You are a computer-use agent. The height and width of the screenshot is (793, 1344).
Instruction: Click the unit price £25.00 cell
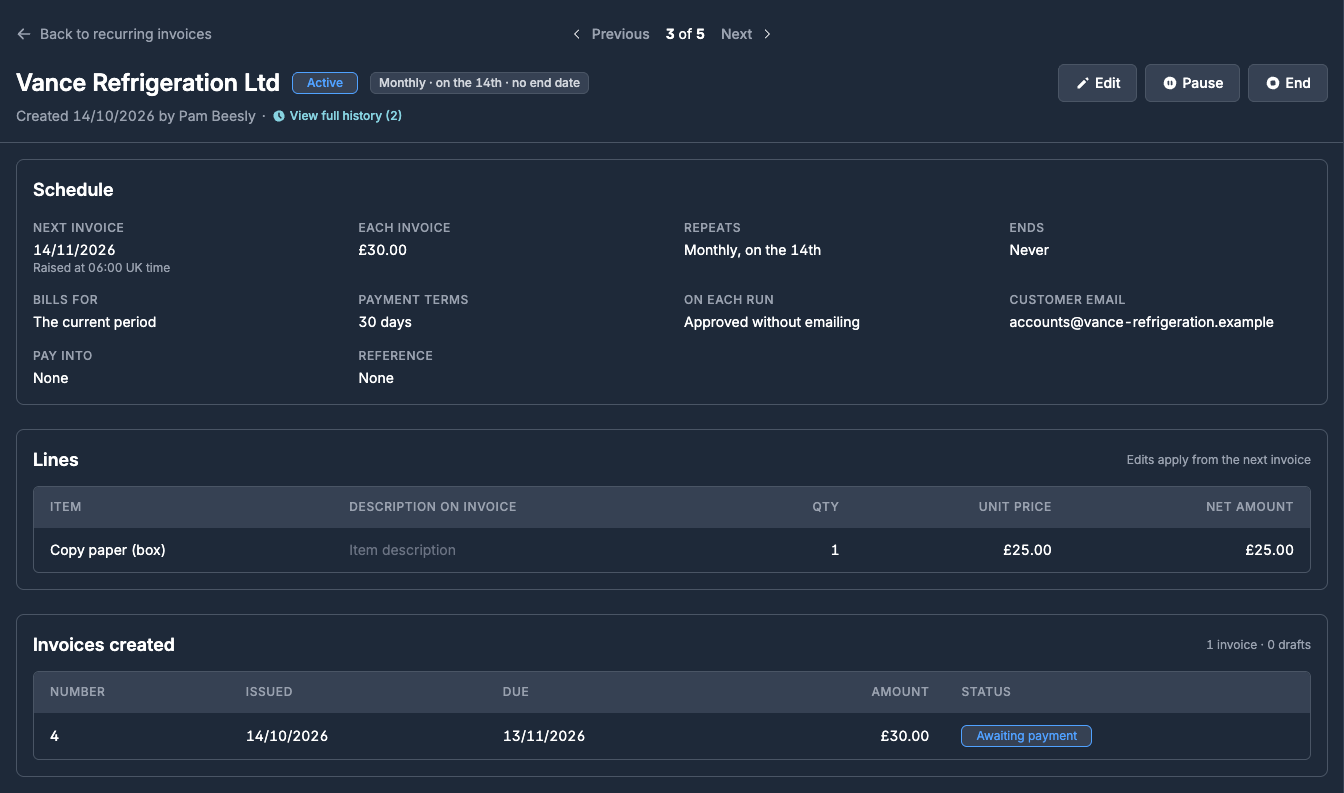[1027, 550]
